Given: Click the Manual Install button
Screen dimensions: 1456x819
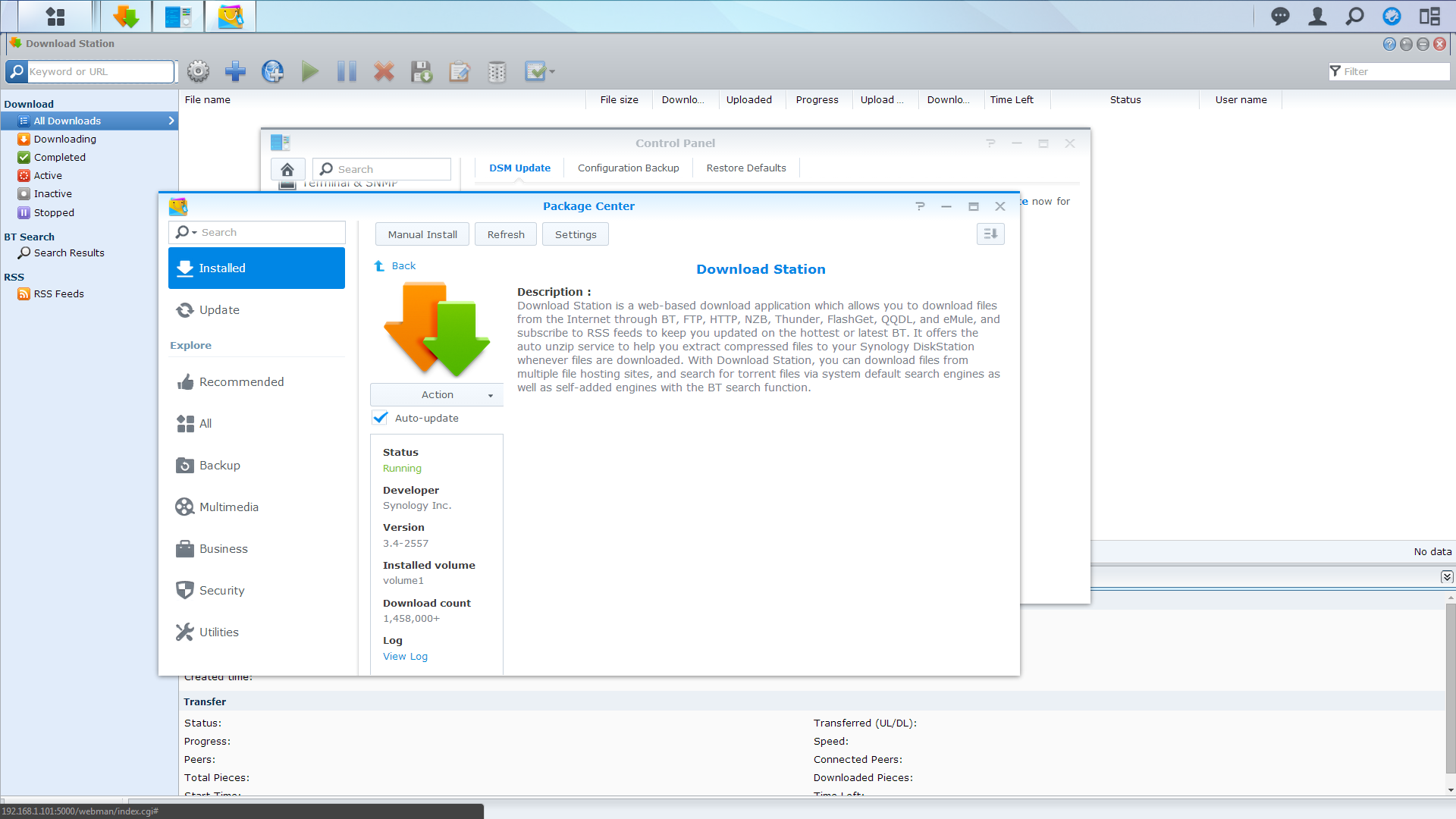Looking at the screenshot, I should [x=422, y=234].
